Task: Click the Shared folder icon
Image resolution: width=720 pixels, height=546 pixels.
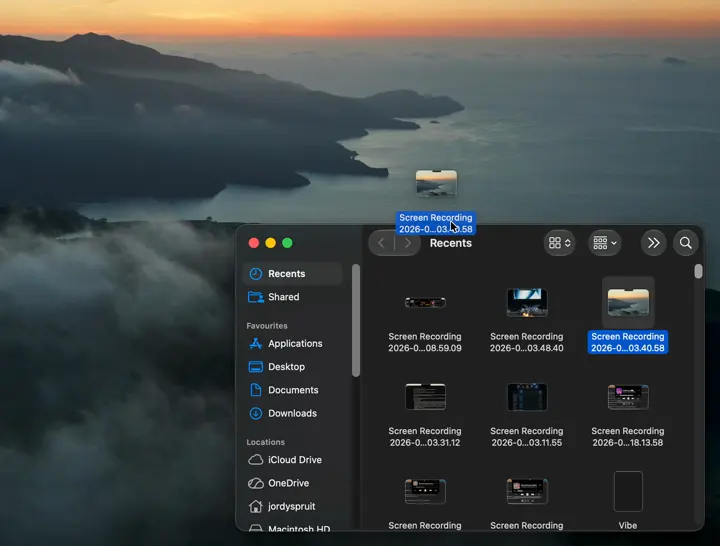Action: (x=256, y=297)
